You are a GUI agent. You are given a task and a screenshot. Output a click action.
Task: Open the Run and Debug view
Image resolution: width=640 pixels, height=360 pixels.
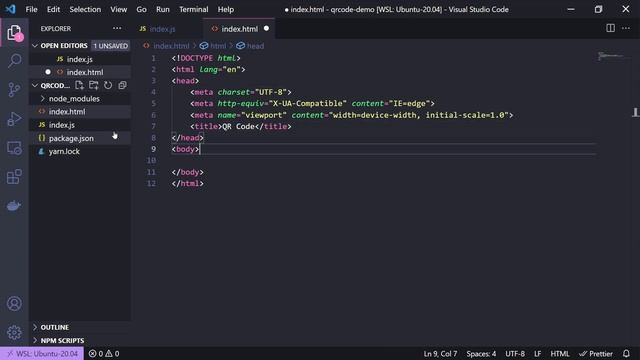click(14, 119)
